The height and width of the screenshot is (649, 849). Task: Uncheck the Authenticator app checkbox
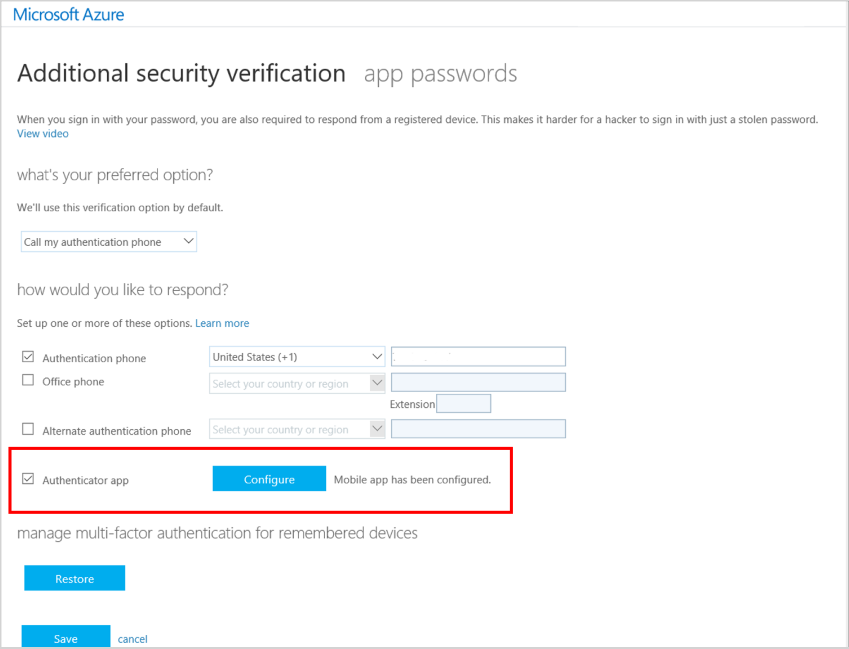point(28,479)
